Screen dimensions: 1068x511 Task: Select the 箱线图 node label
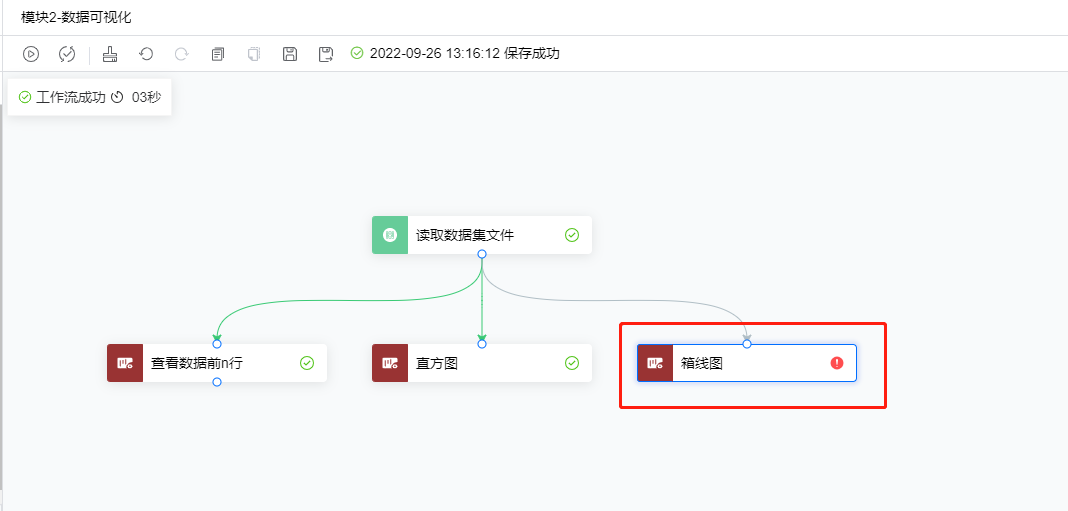click(702, 364)
